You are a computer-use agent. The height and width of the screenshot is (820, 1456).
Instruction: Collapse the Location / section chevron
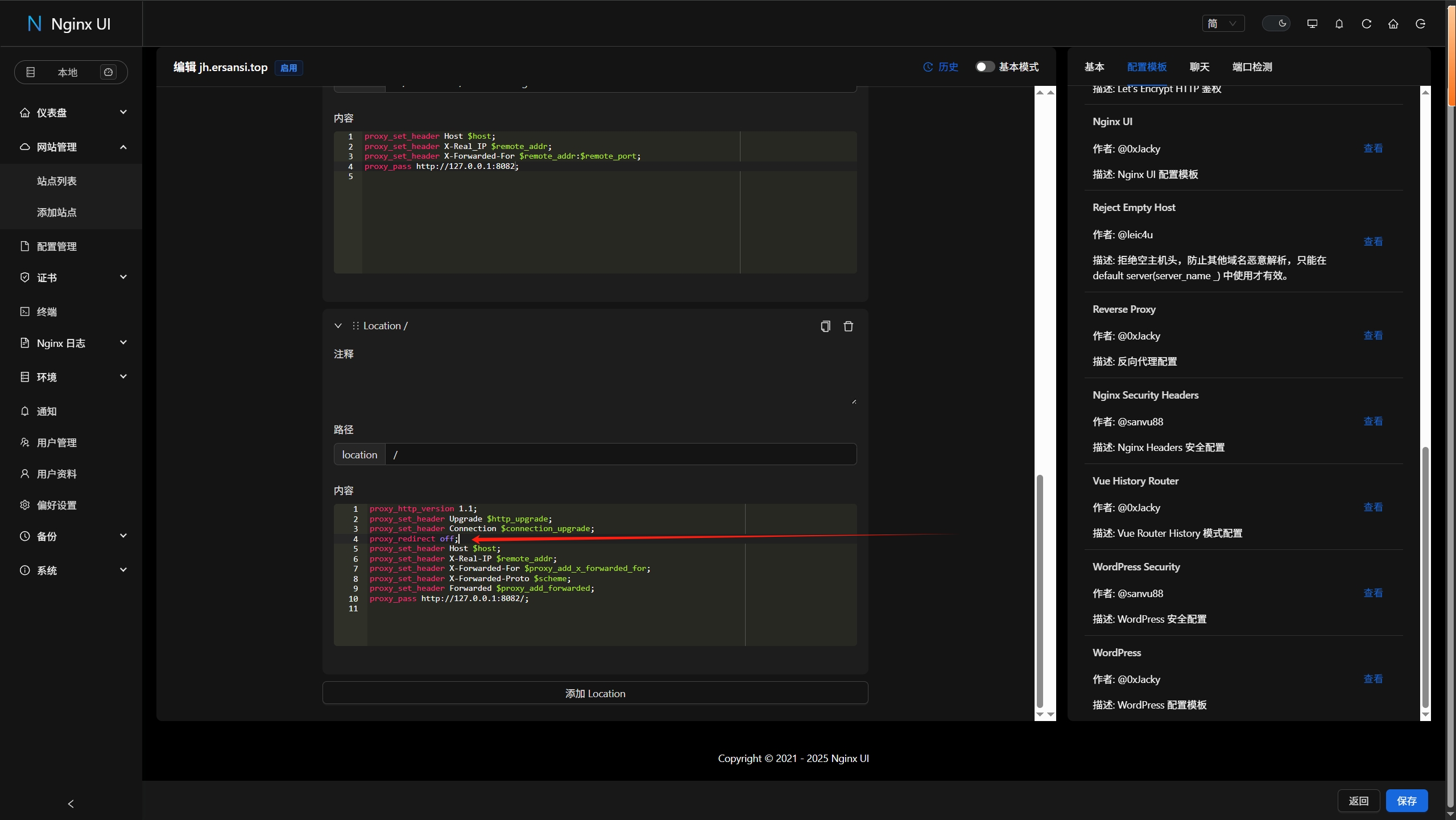338,326
